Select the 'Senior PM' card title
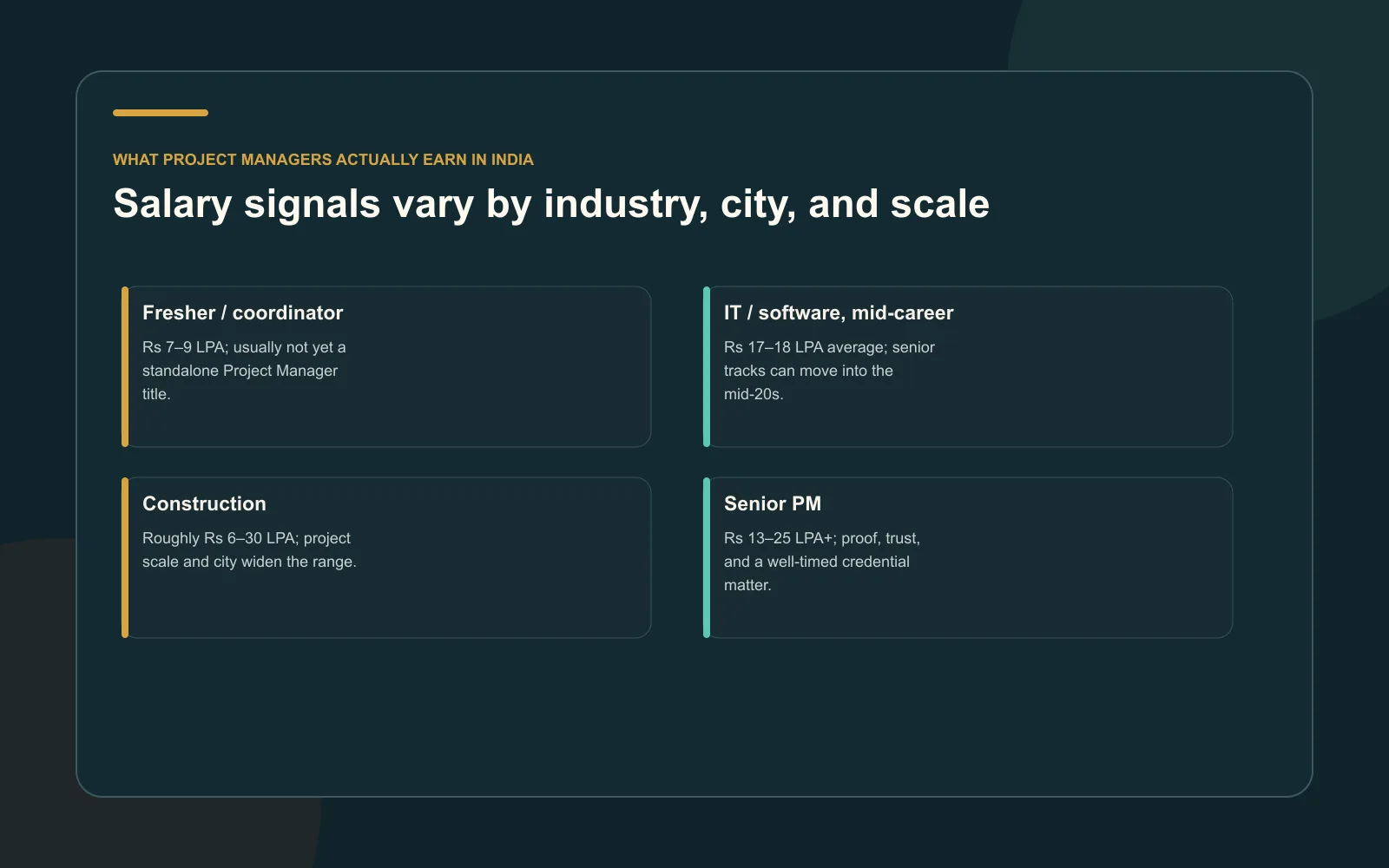The image size is (1389, 868). tap(773, 503)
